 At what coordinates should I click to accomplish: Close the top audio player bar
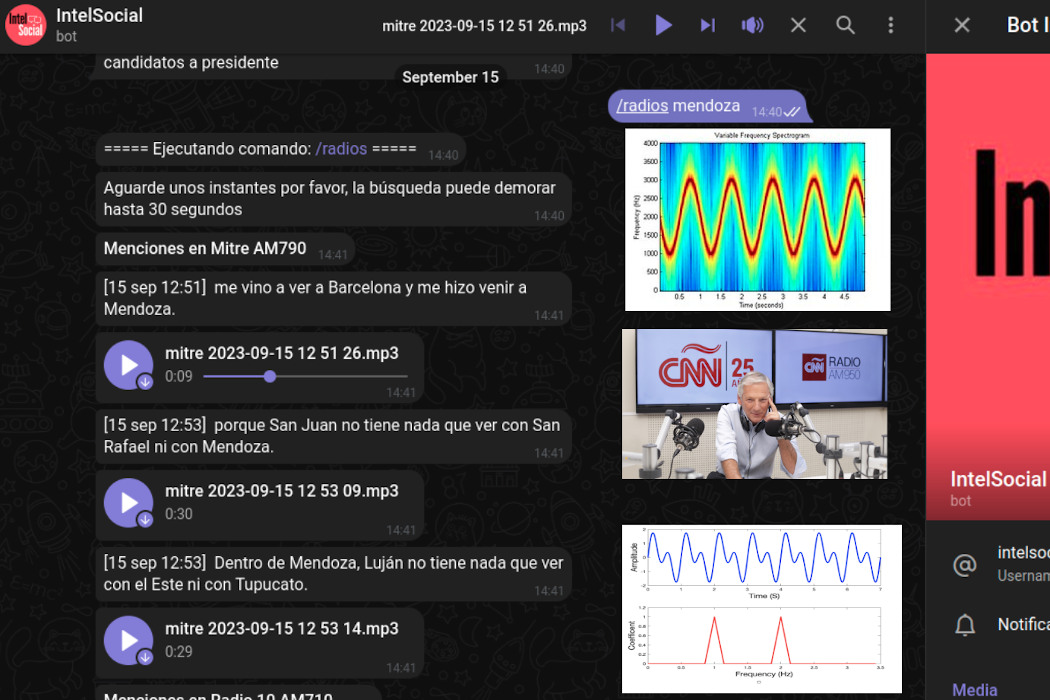pos(798,25)
